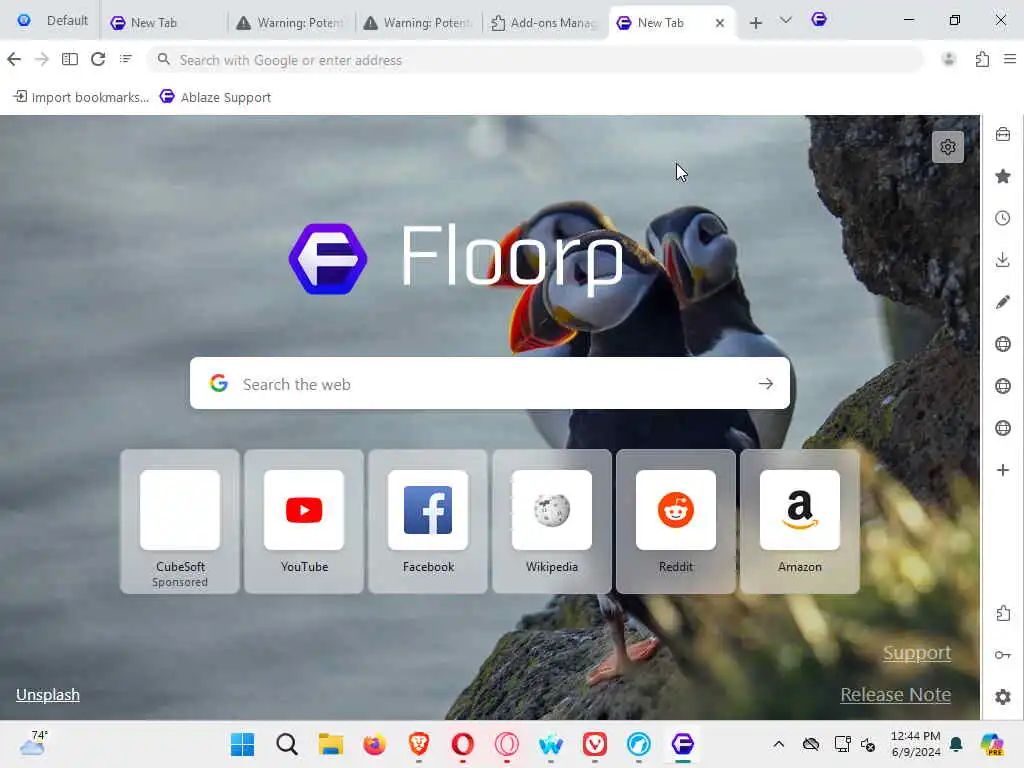Launch Firefox from the taskbar

(x=374, y=744)
